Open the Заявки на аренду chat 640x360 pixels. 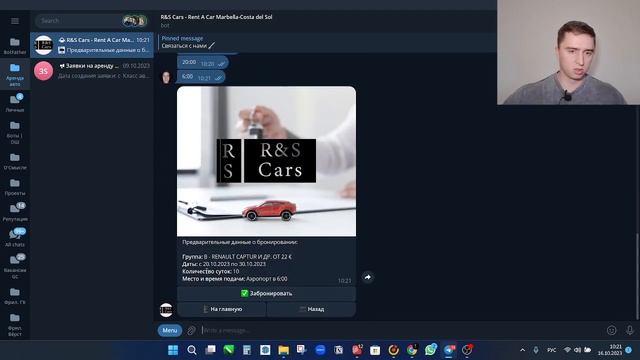[92, 71]
